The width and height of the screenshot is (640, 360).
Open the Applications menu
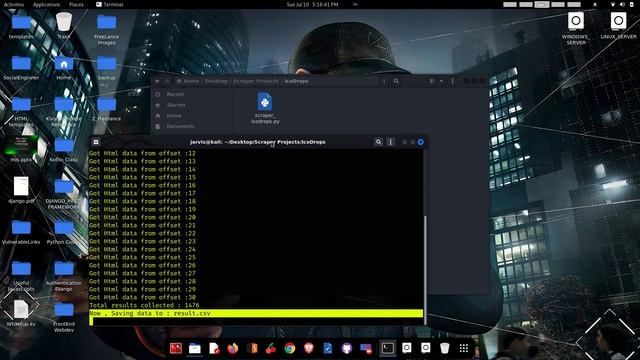coord(46,4)
